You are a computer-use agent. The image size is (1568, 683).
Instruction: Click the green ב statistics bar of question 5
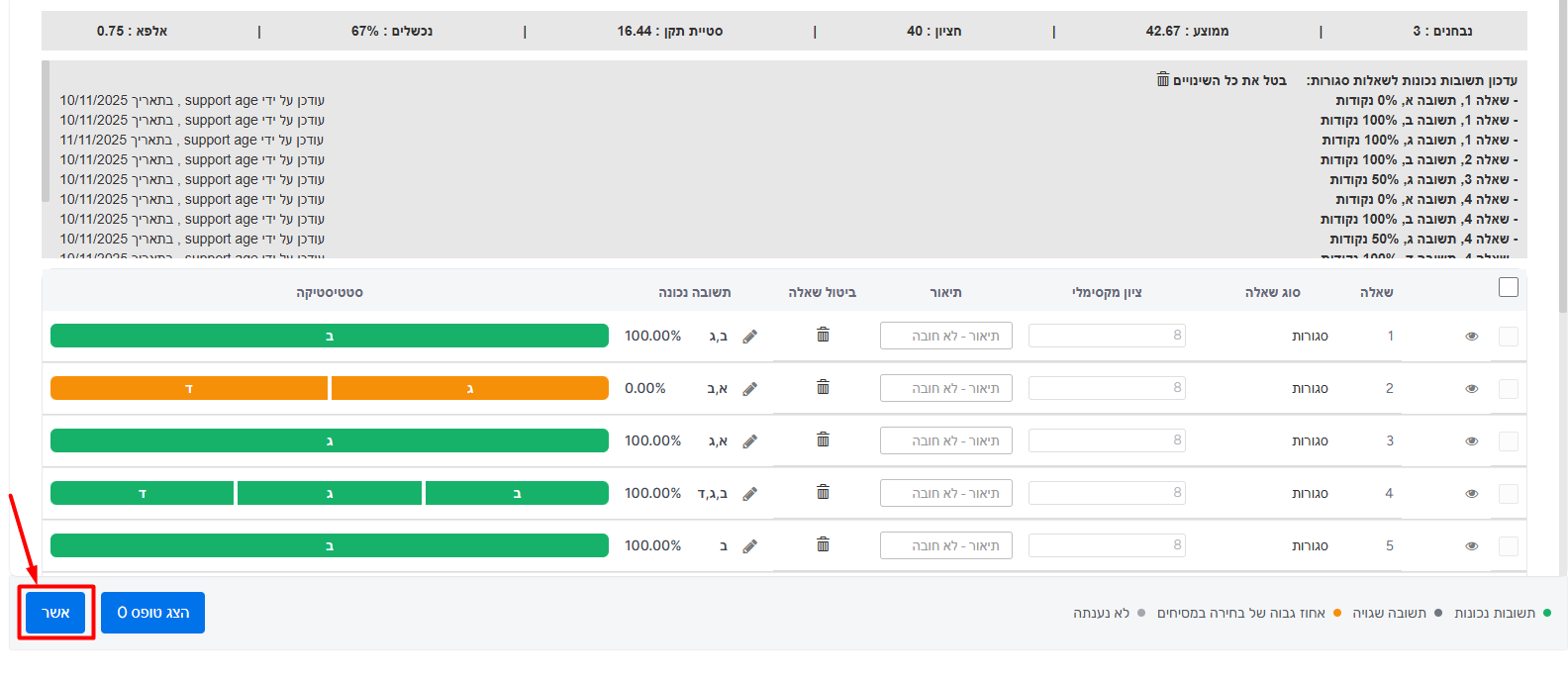click(330, 545)
